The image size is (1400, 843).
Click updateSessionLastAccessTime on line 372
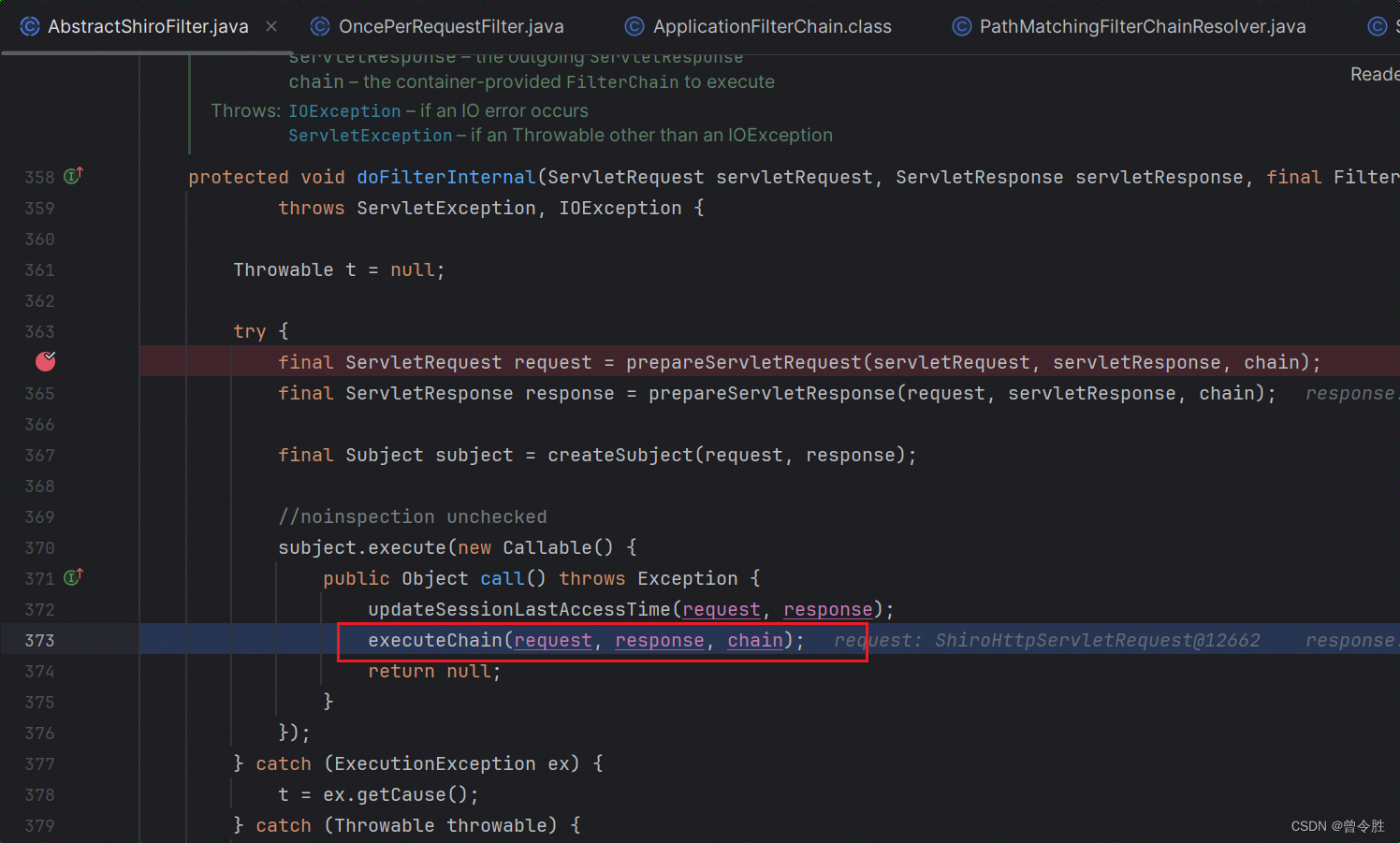pyautogui.click(x=519, y=609)
